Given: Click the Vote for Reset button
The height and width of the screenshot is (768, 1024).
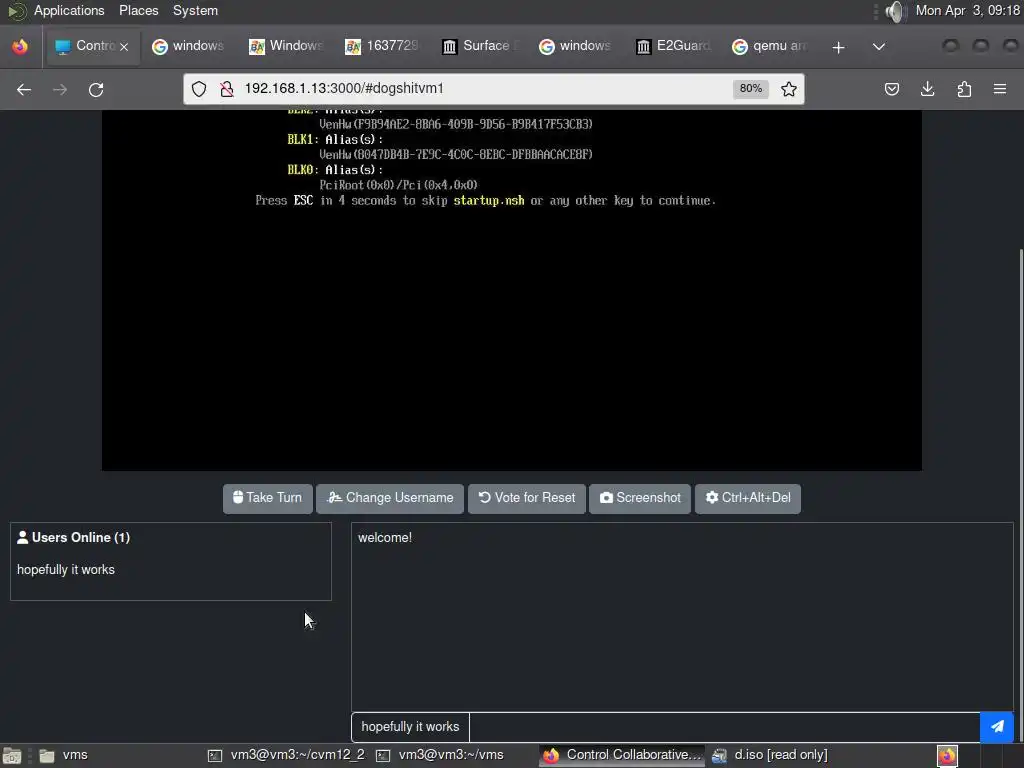Looking at the screenshot, I should pos(526,498).
